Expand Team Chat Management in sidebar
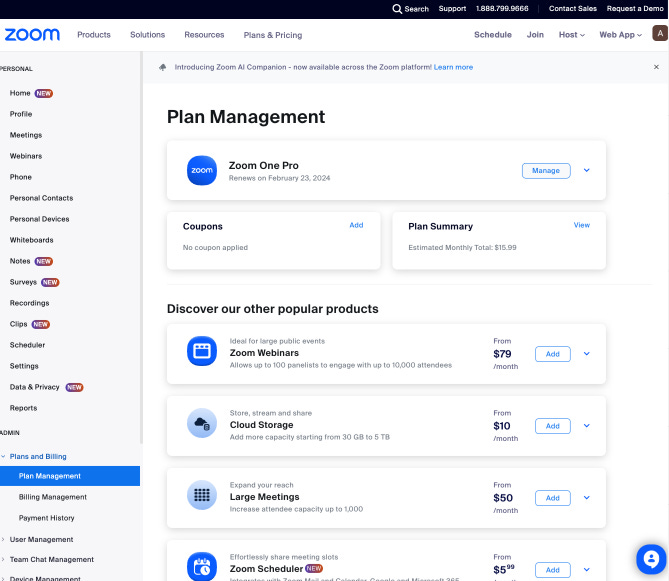 pos(3,560)
